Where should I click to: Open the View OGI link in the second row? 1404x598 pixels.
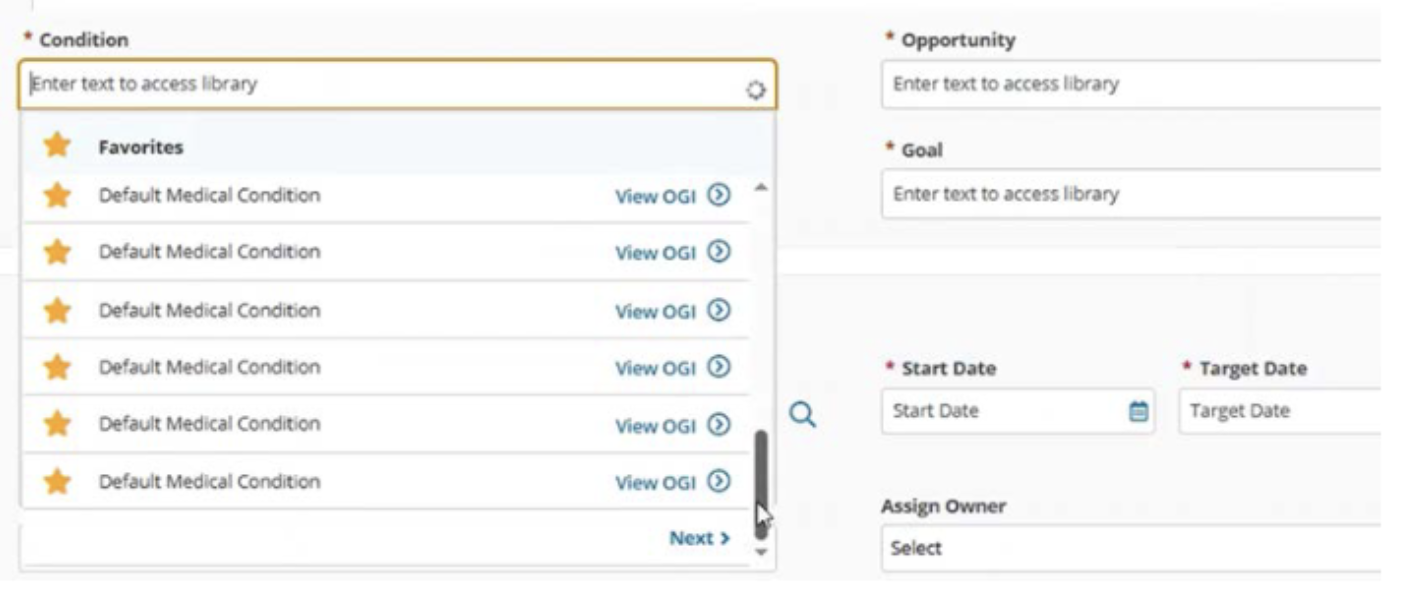[655, 253]
